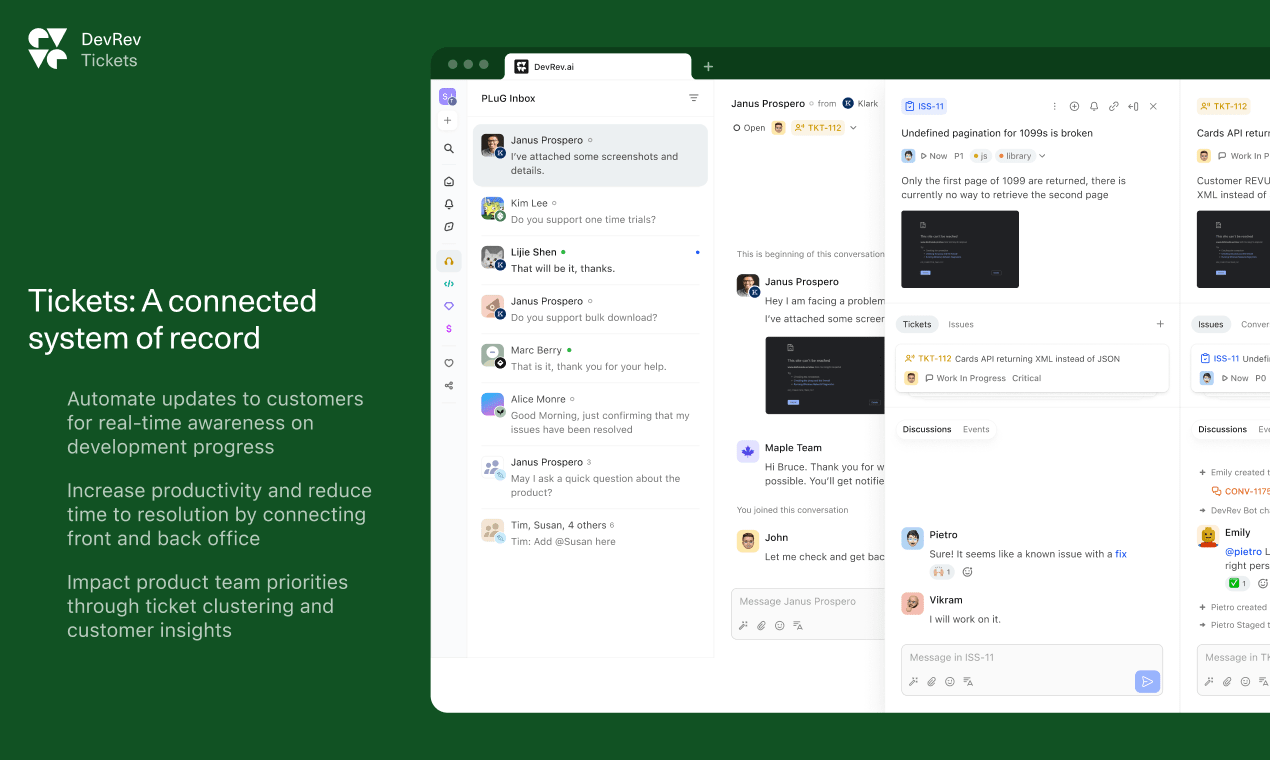
Task: Toggle the checkmark reaction on Emily's message
Action: 1238,583
